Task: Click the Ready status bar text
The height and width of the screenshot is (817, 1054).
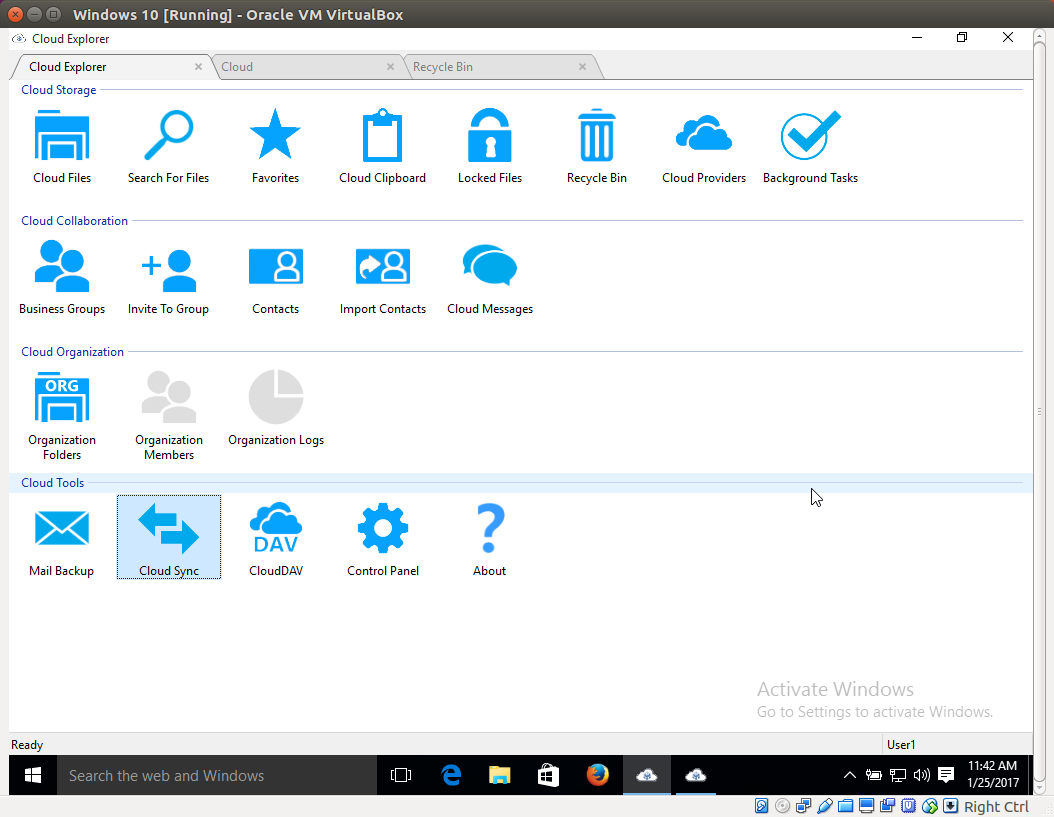Action: [27, 744]
